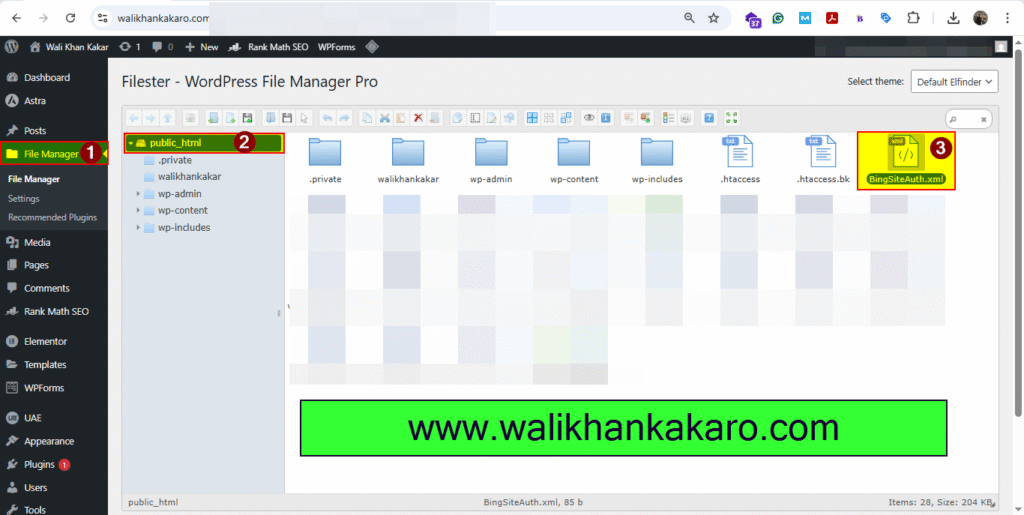Show file info with blue info icon
The width and height of the screenshot is (1024, 515).
606,118
